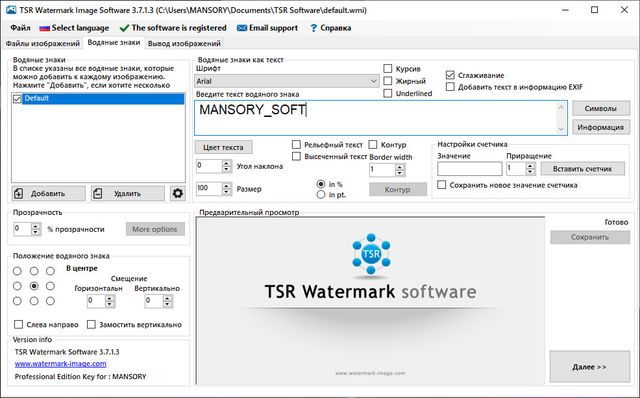This screenshot has width=640, height=398.
Task: Click More options button
Action: (155, 229)
